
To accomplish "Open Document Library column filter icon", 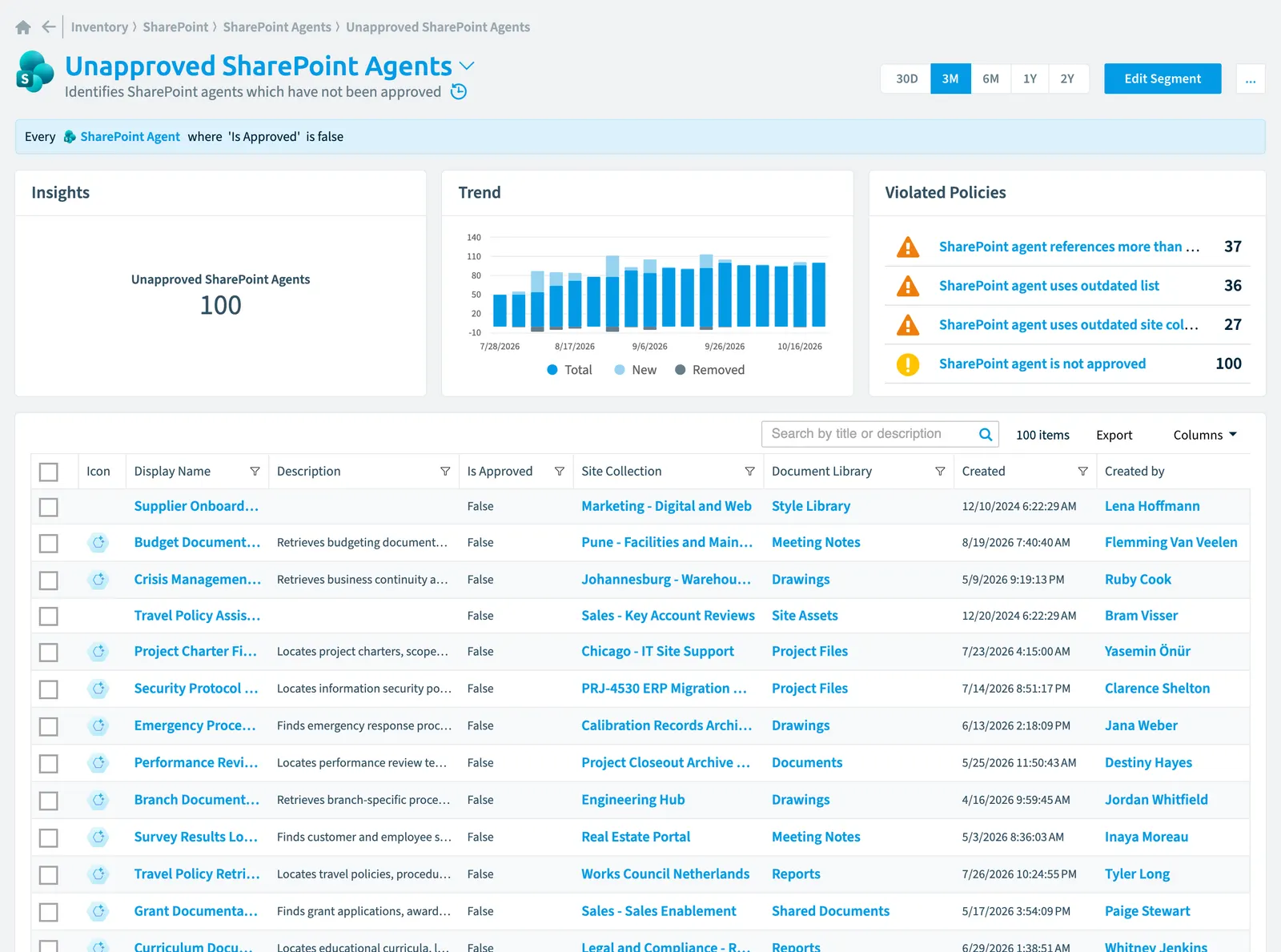I will pyautogui.click(x=940, y=472).
